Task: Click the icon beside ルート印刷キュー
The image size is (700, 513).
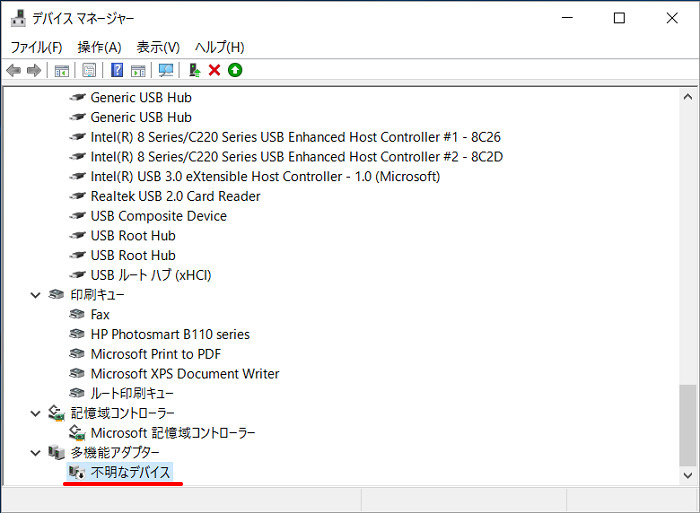Action: point(77,393)
